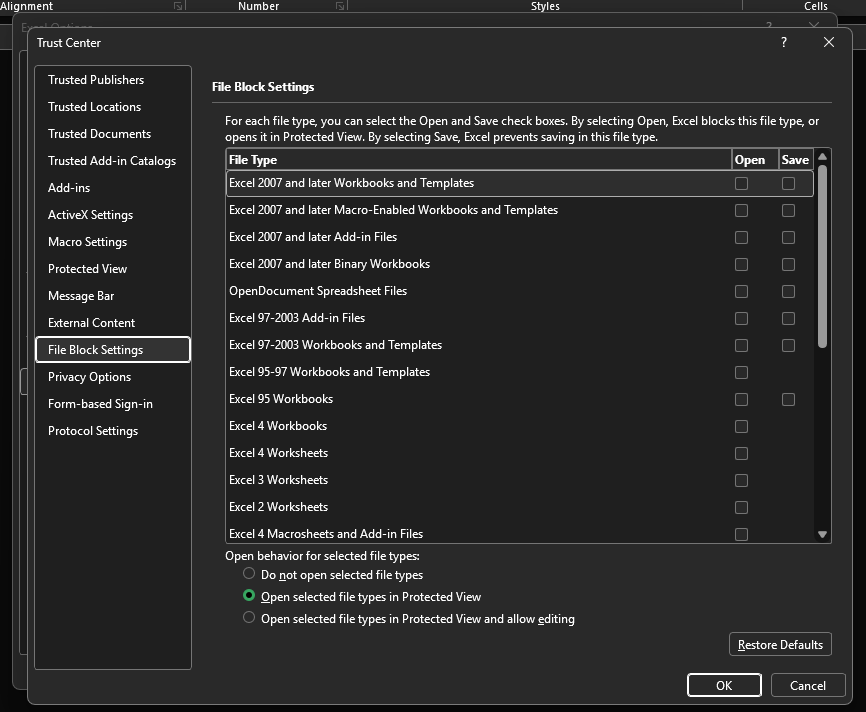Check Open for Excel 2007 and later Workbooks and Templates

point(741,183)
